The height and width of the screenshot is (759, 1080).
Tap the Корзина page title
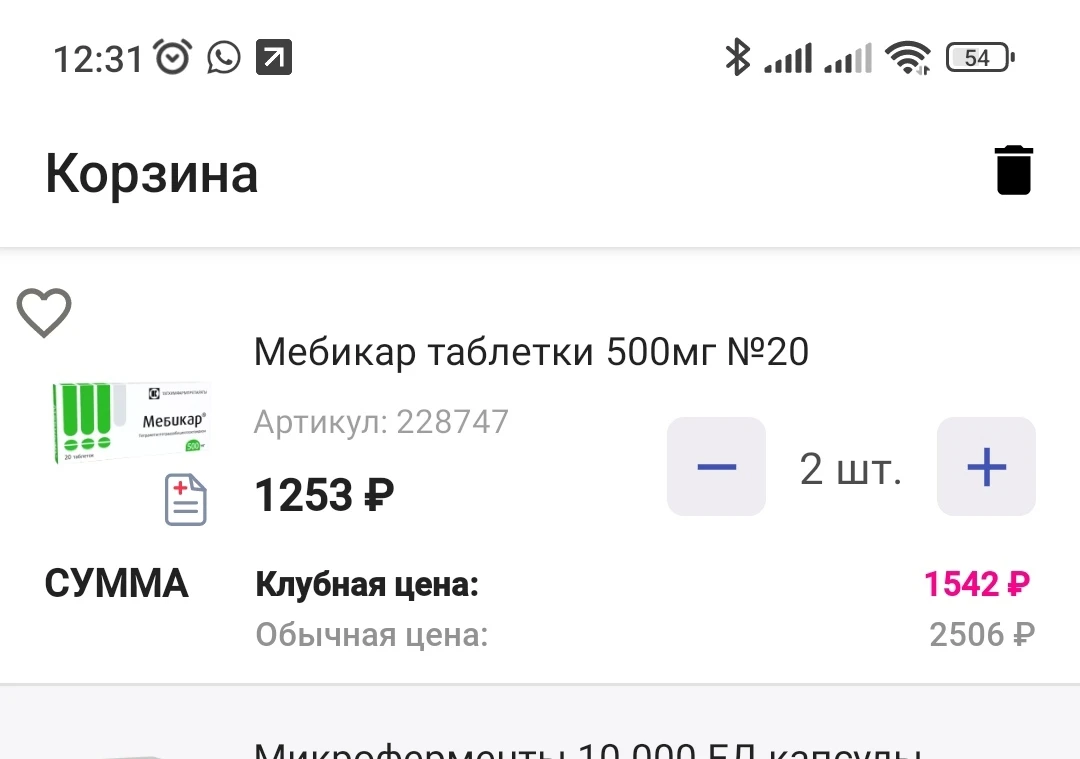pos(152,174)
